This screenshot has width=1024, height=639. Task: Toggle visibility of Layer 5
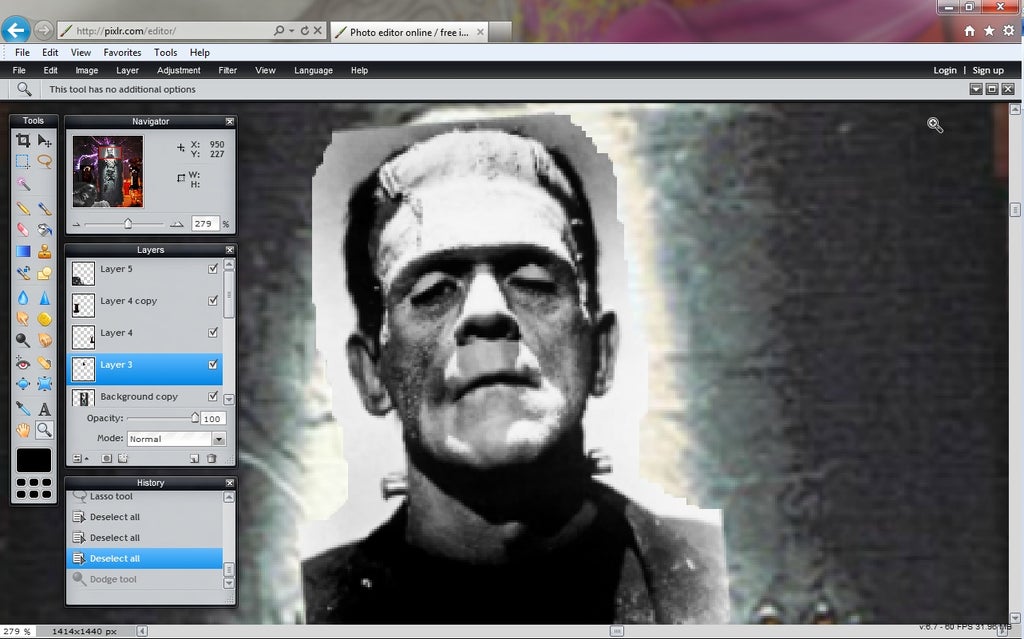(x=213, y=269)
